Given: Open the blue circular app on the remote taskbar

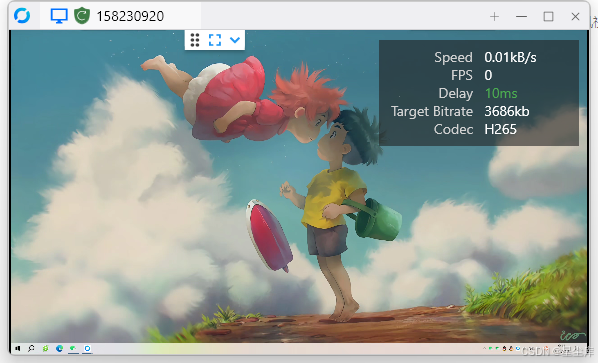Looking at the screenshot, I should [87, 349].
